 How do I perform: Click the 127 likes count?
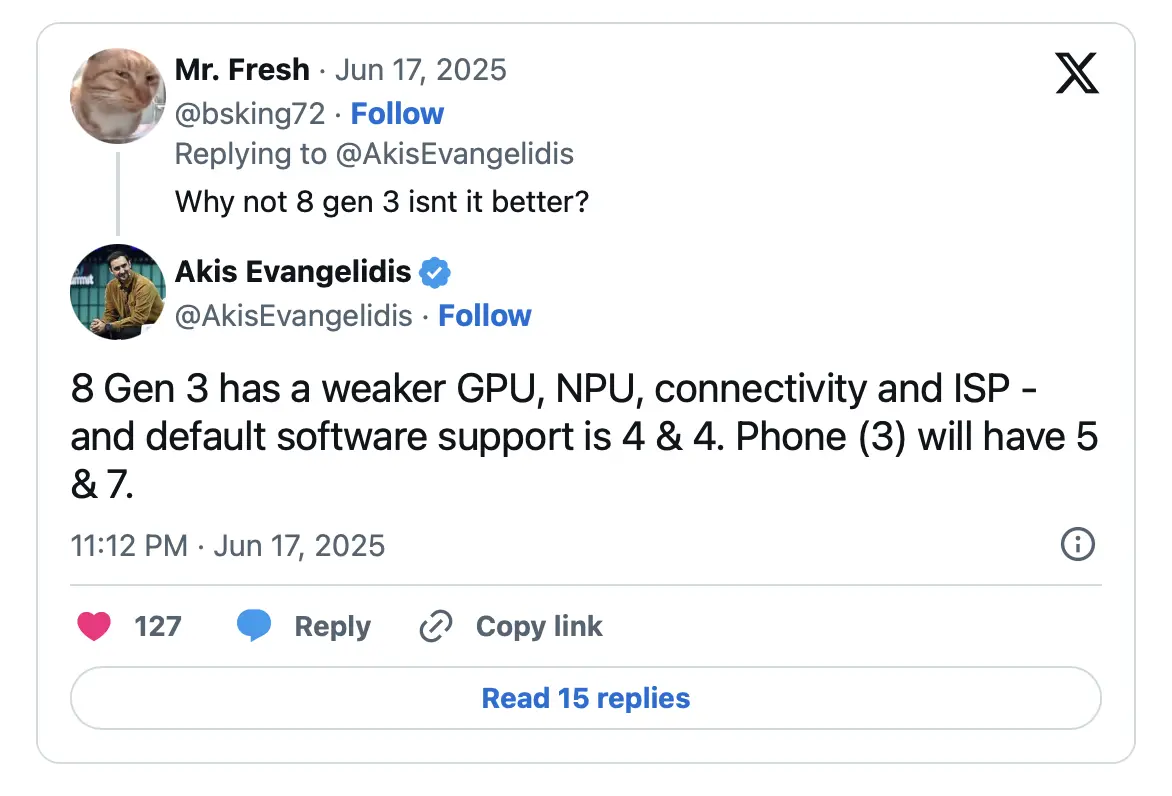coord(158,627)
